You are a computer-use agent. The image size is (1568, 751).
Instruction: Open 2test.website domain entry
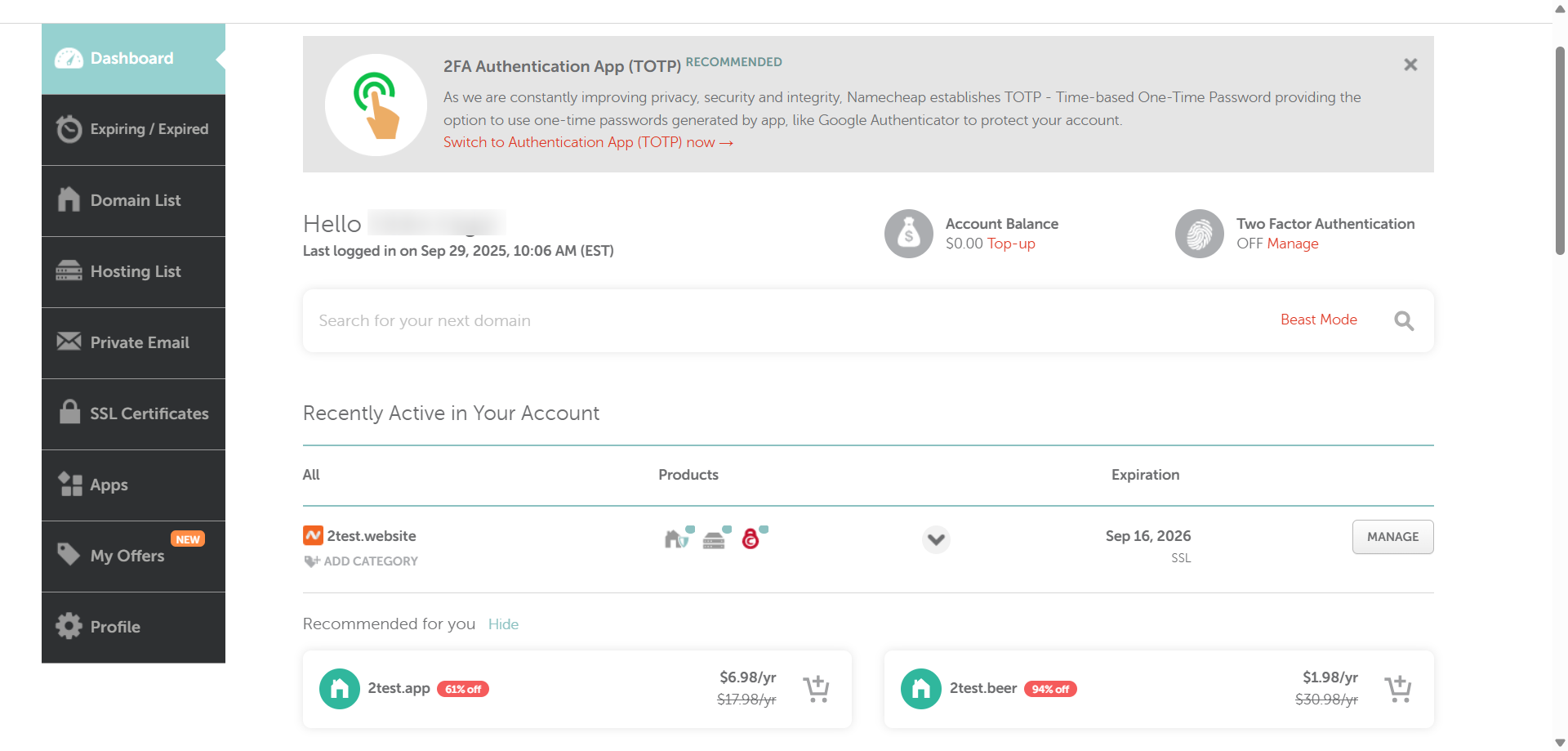point(372,536)
